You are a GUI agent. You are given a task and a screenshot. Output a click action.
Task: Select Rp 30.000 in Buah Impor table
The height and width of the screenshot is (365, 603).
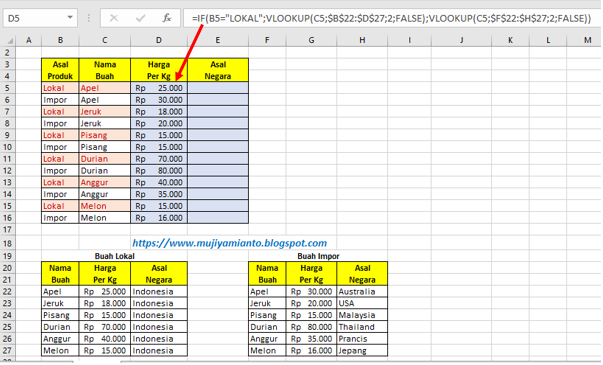311,292
